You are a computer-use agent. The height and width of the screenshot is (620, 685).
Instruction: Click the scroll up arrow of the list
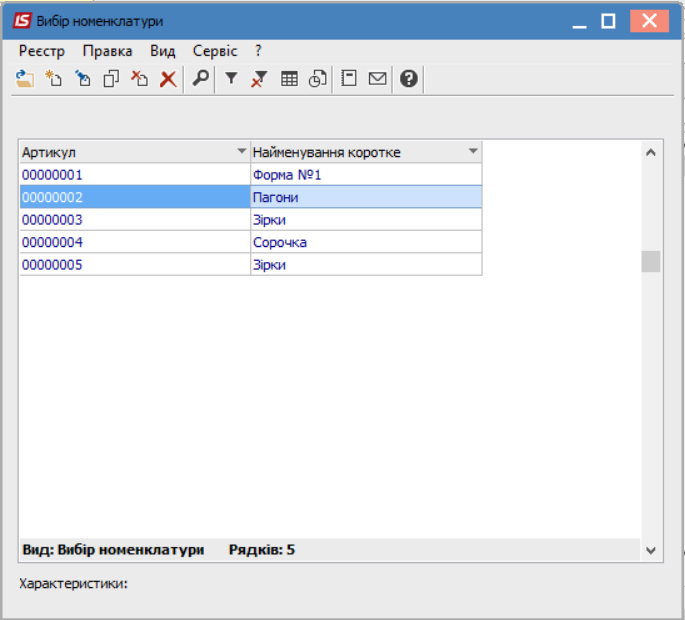click(x=650, y=152)
